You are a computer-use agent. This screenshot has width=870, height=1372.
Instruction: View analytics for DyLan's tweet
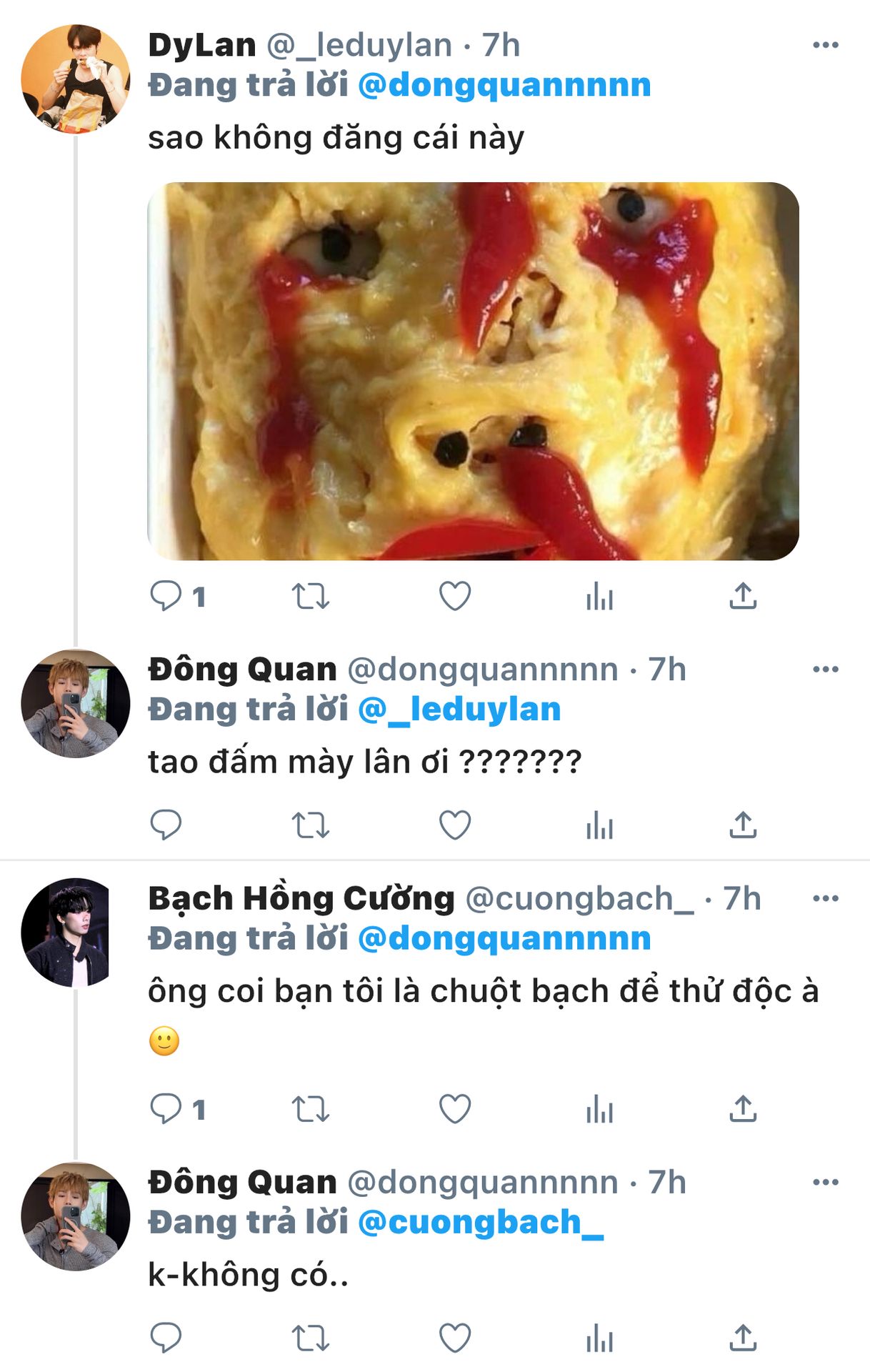(x=599, y=596)
